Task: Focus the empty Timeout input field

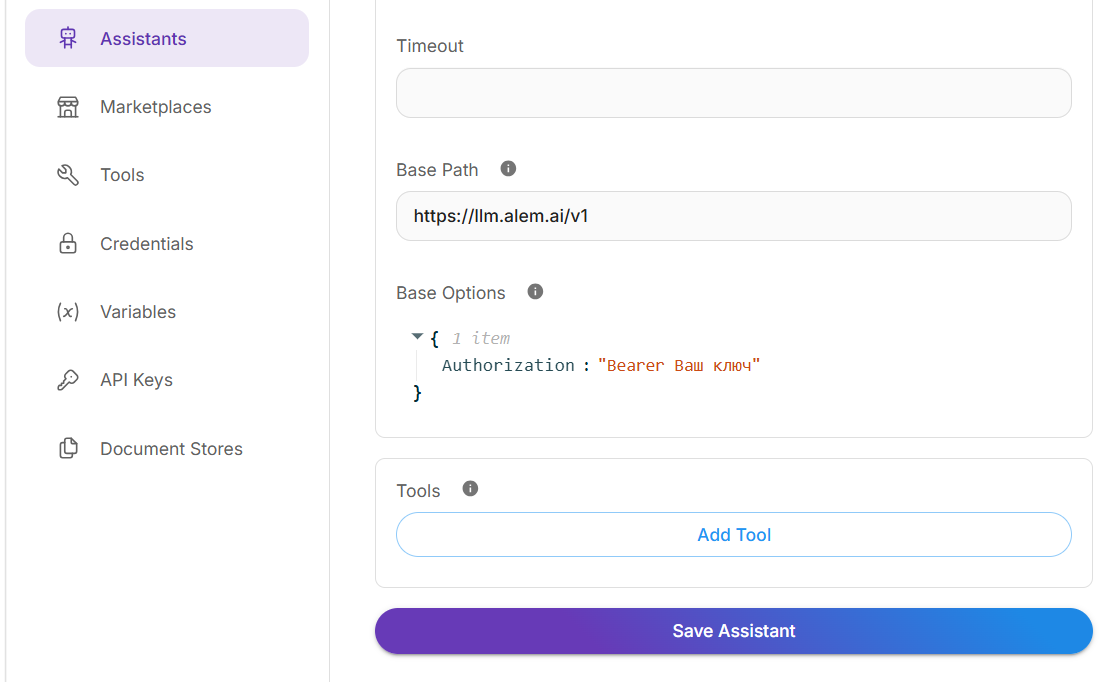Action: (x=733, y=93)
